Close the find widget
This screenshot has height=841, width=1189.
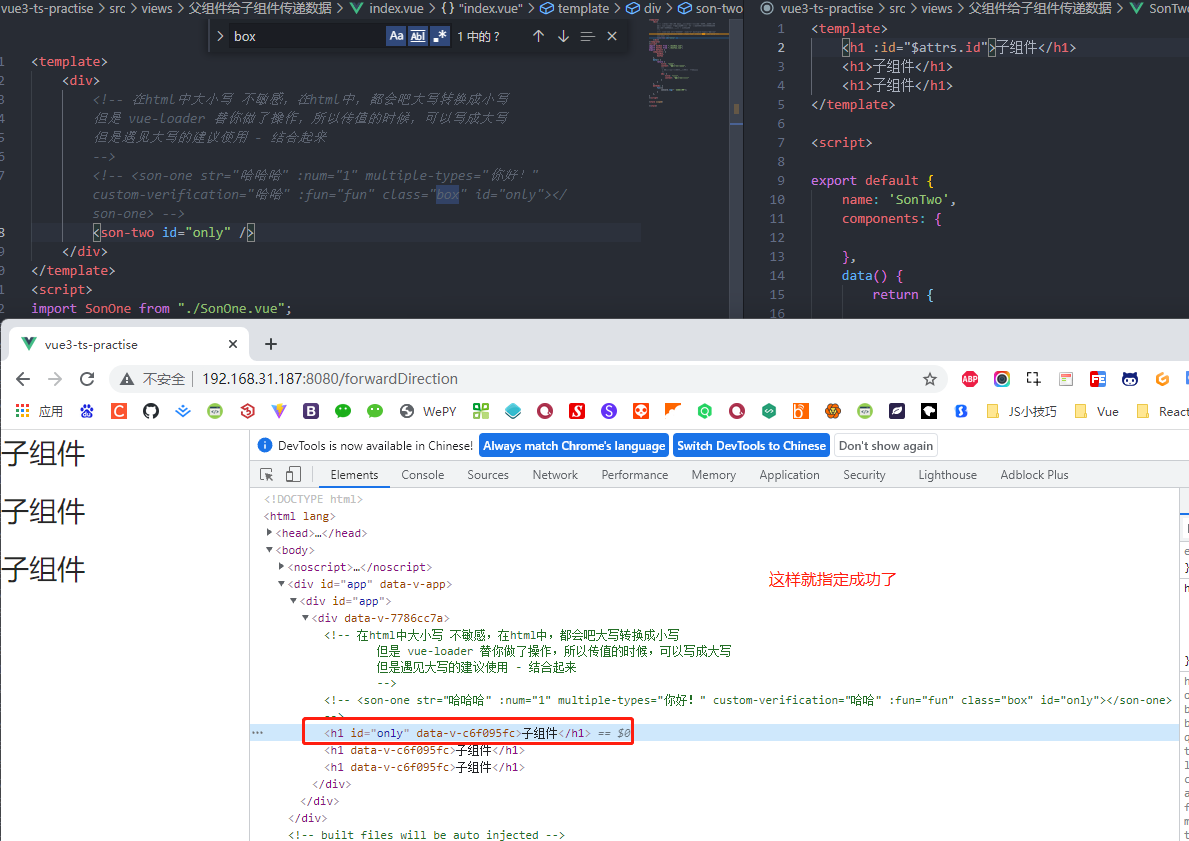[x=612, y=36]
